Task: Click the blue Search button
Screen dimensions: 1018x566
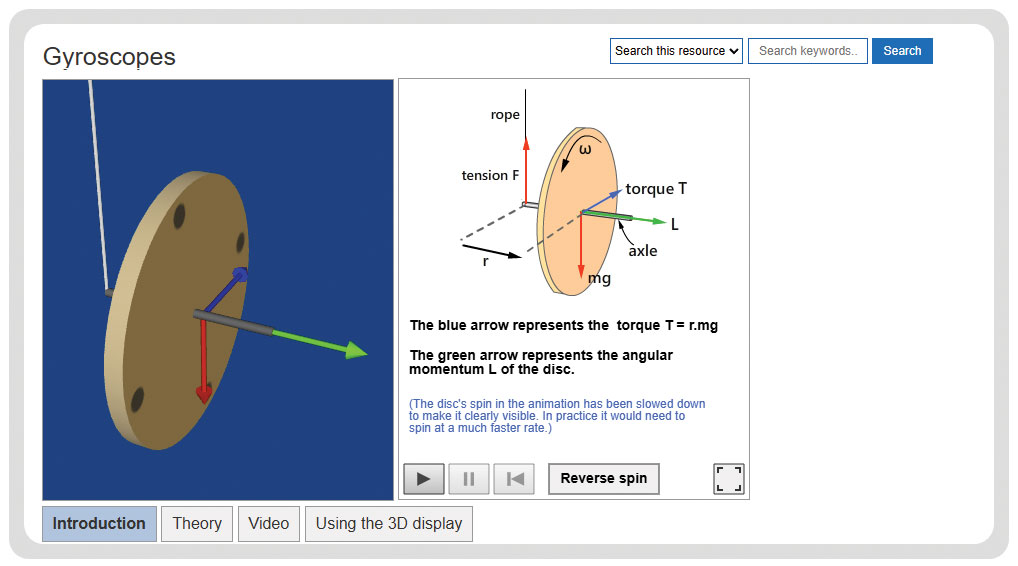Action: coord(902,51)
